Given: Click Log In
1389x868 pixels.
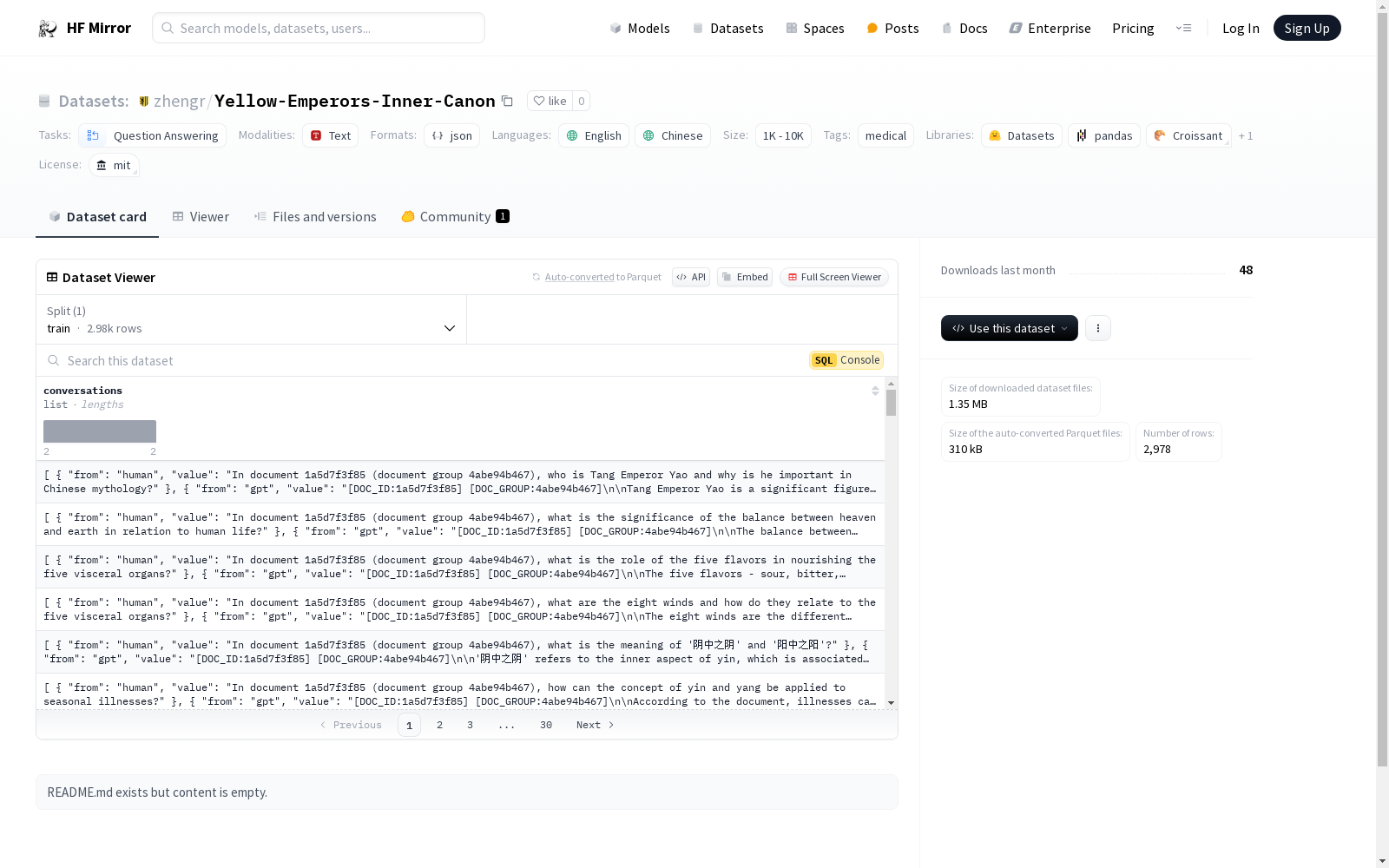Looking at the screenshot, I should tap(1241, 28).
